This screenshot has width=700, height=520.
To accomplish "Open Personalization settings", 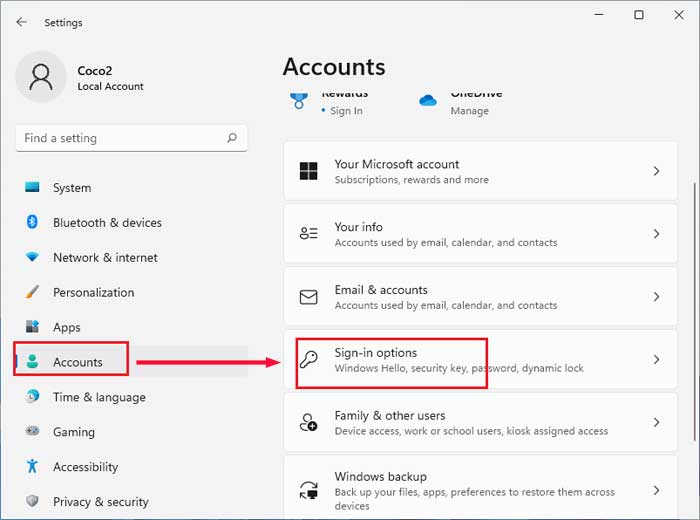I will coord(132,292).
